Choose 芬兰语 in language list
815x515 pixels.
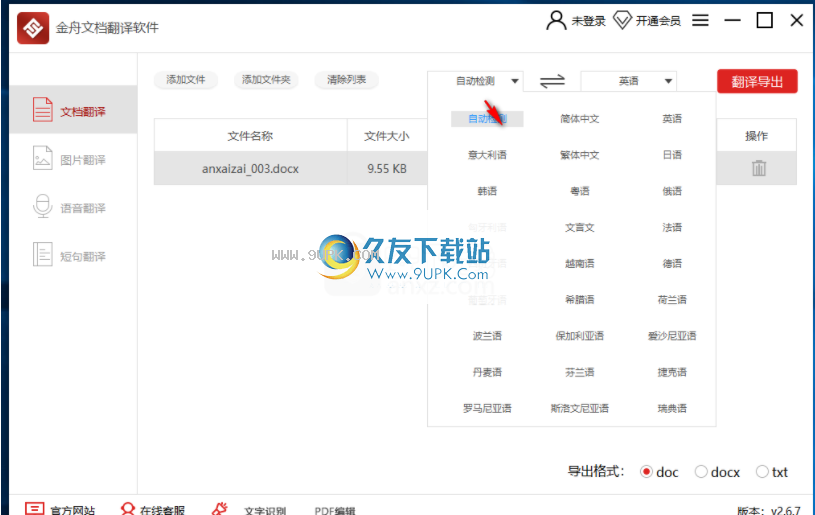tap(580, 372)
